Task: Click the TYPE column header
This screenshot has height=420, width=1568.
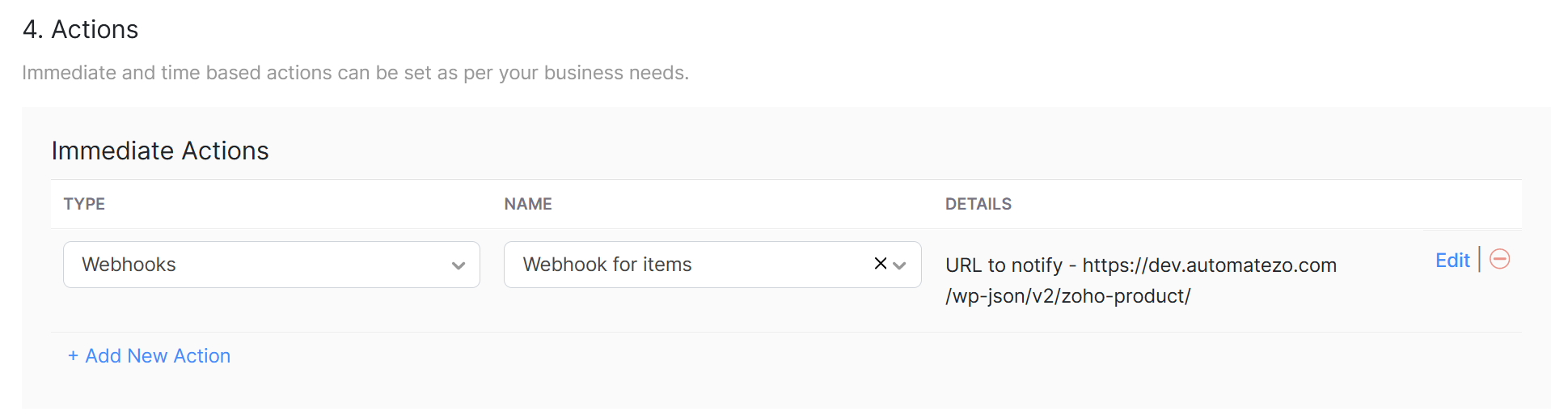Action: click(x=84, y=204)
